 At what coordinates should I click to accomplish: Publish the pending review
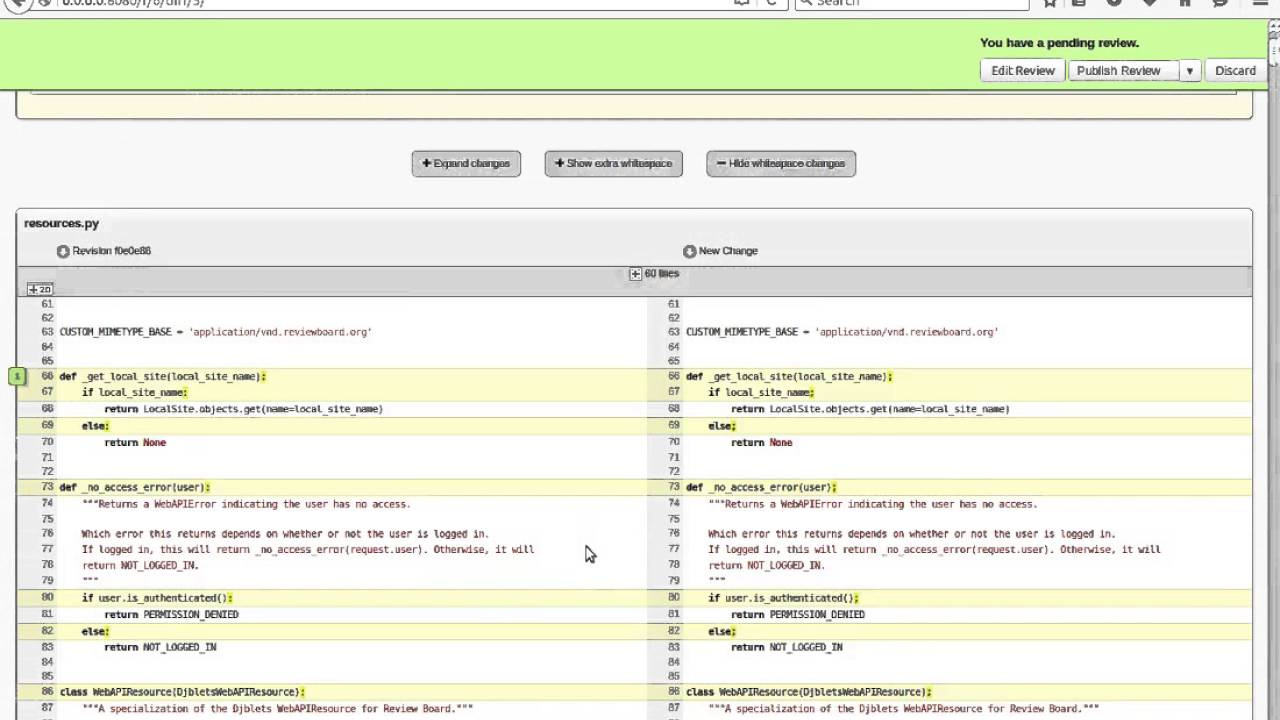click(1118, 70)
